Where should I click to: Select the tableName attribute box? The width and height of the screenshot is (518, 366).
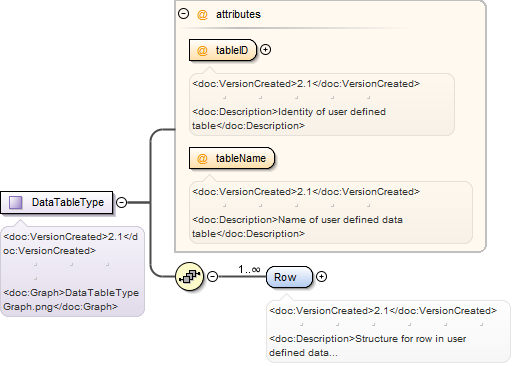(232, 158)
